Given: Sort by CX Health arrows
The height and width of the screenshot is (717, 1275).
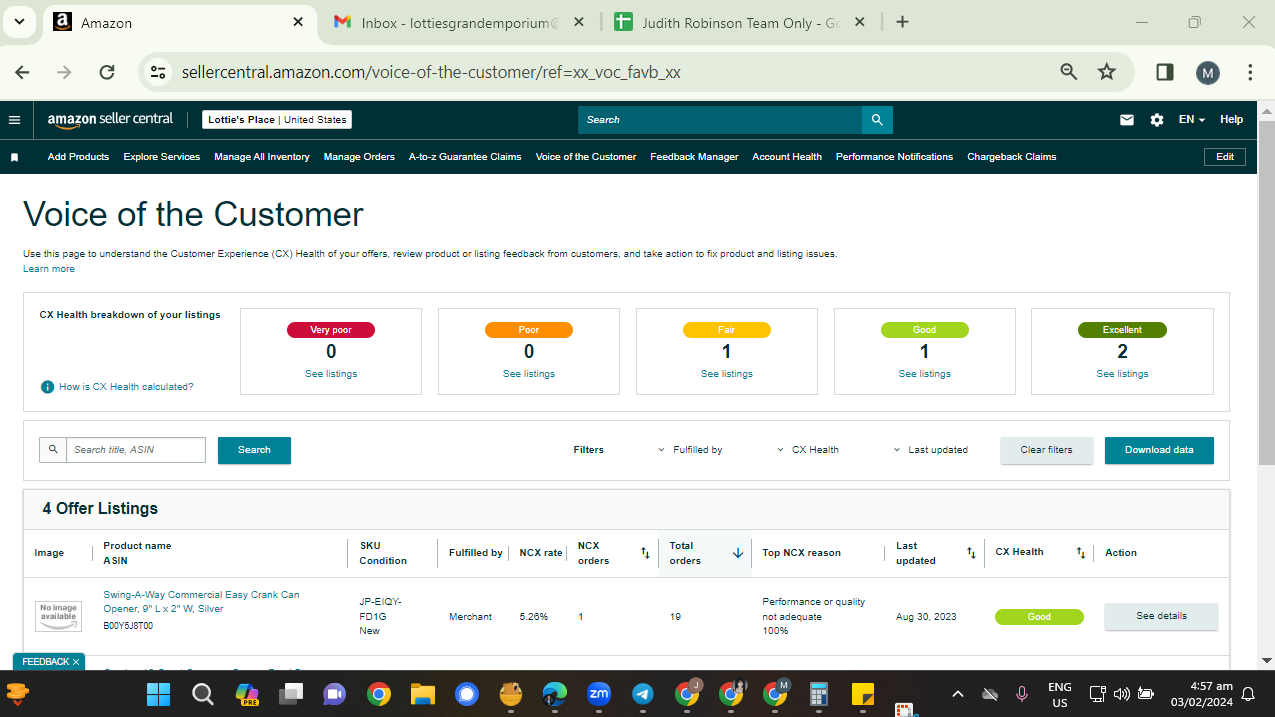Looking at the screenshot, I should click(1081, 553).
